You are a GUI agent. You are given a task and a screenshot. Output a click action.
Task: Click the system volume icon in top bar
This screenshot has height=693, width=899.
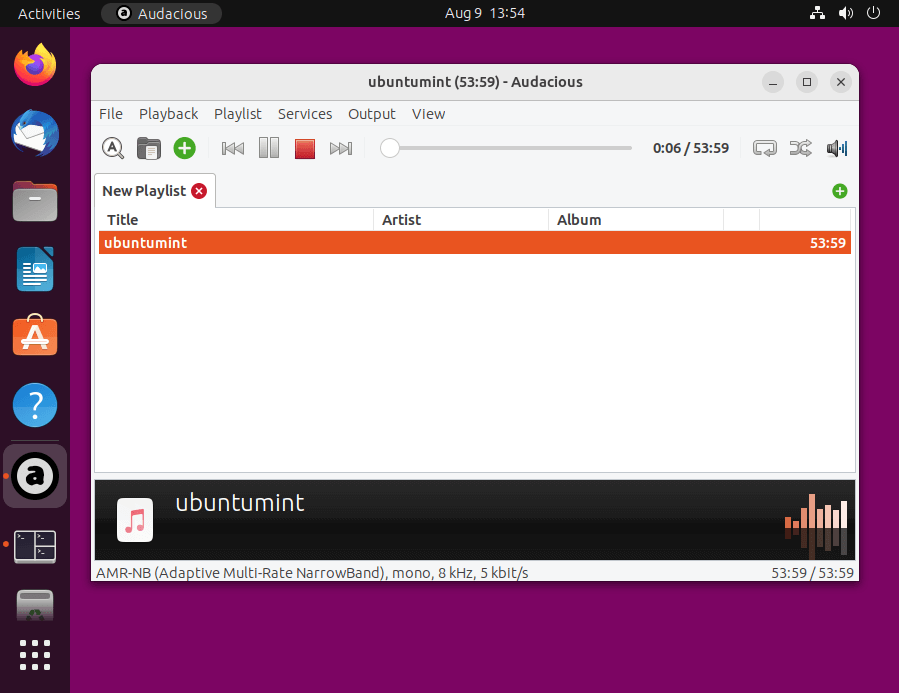tap(846, 13)
